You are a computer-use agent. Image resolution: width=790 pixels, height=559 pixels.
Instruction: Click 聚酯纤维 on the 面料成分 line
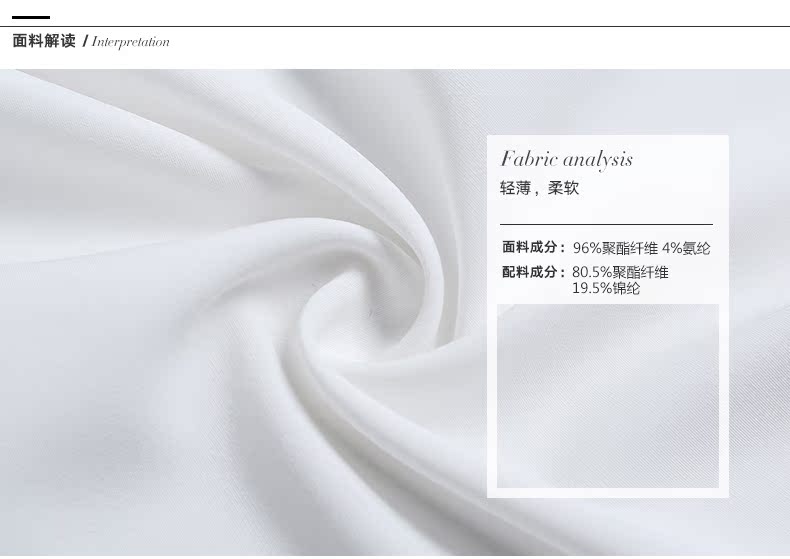pyautogui.click(x=630, y=248)
